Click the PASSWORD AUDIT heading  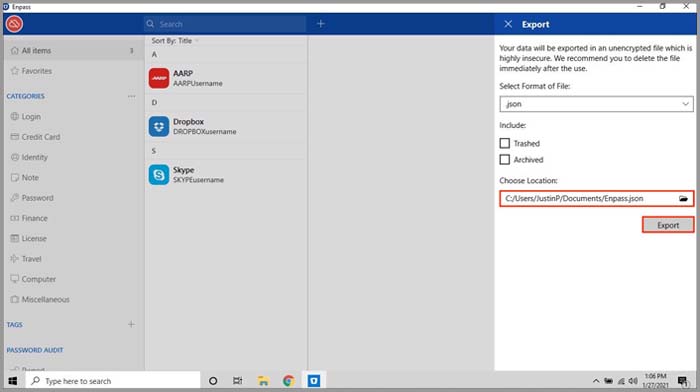pyautogui.click(x=35, y=350)
